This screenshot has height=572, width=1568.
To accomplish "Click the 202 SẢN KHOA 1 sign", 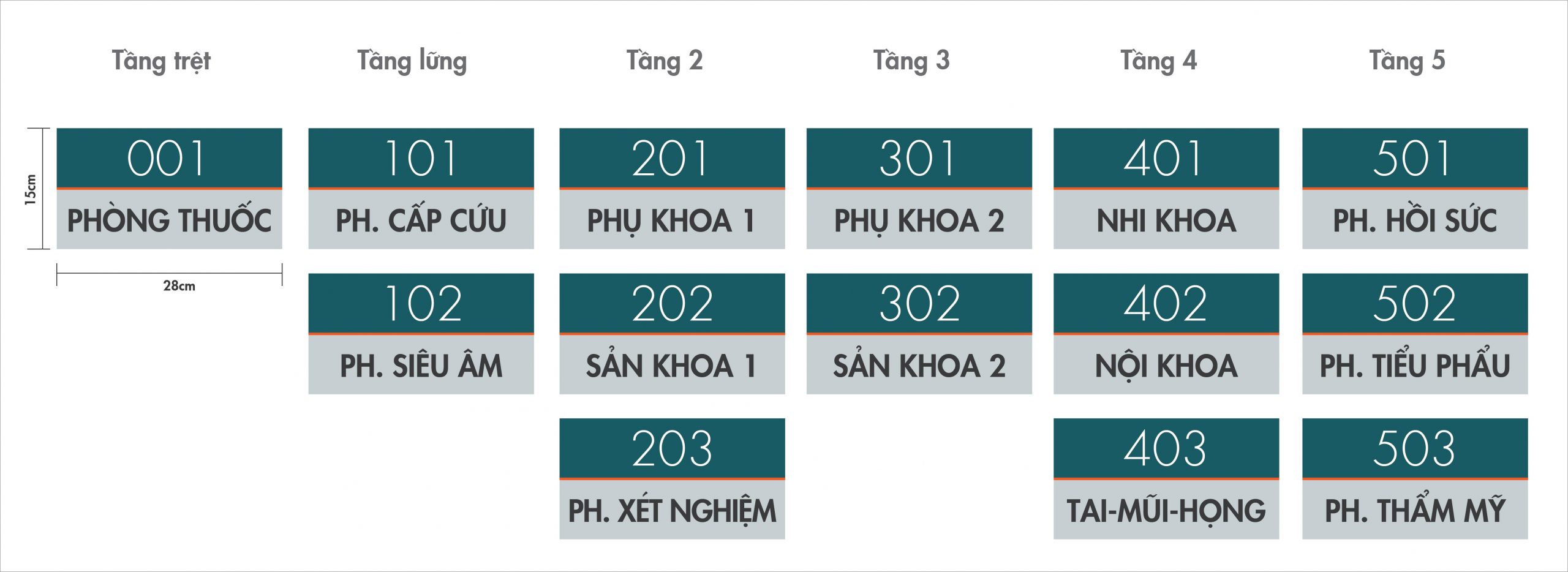I will (672, 333).
